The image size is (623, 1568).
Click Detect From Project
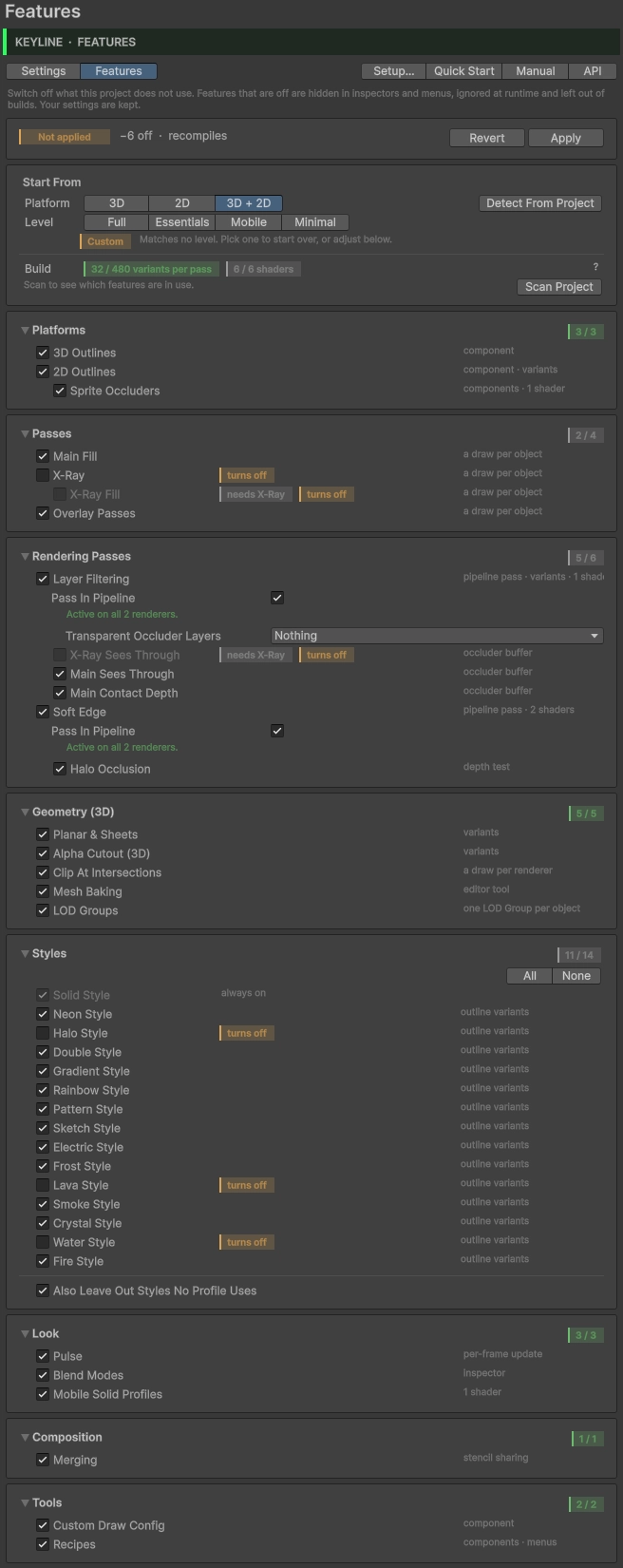(540, 203)
